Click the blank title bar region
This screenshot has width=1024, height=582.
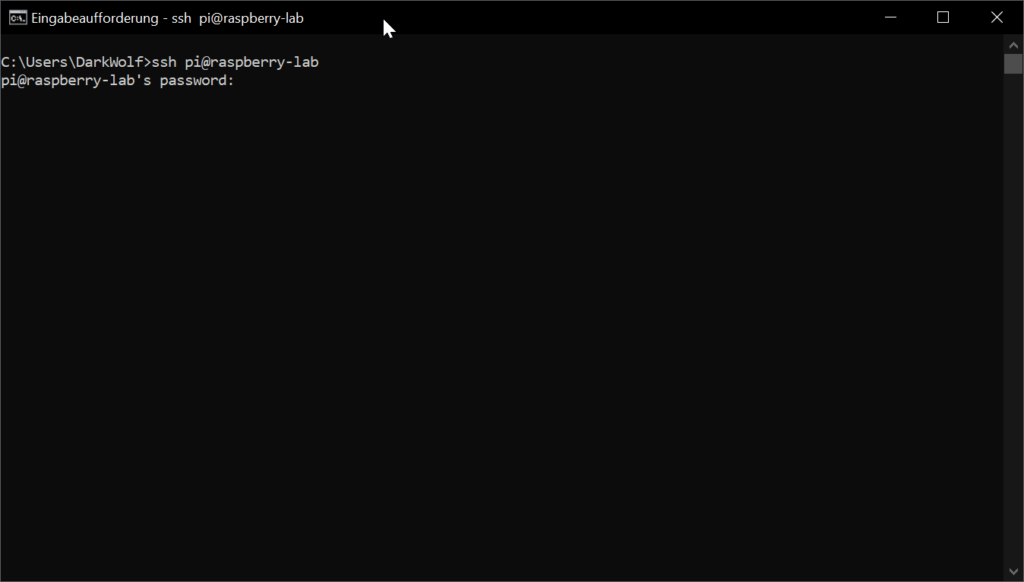pos(600,17)
